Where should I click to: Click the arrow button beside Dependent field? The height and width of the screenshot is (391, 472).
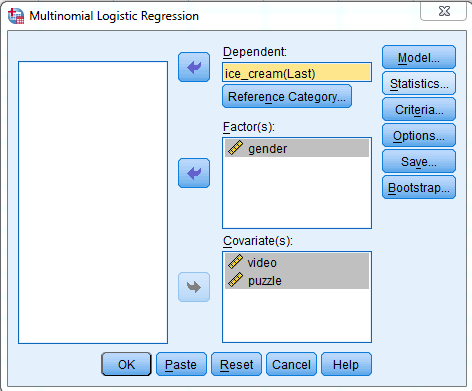click(x=194, y=67)
